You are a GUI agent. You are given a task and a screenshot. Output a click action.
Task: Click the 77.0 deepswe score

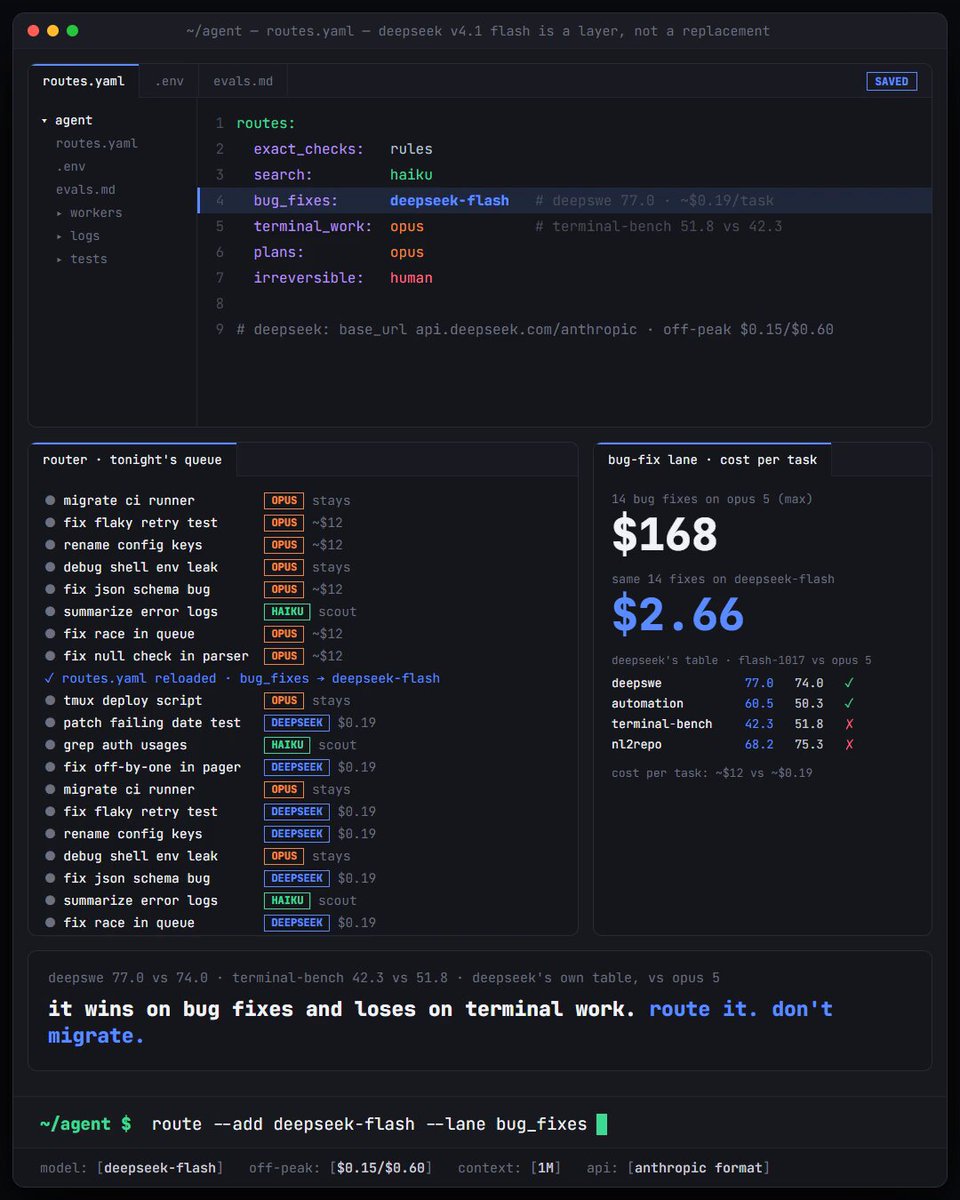pos(759,683)
